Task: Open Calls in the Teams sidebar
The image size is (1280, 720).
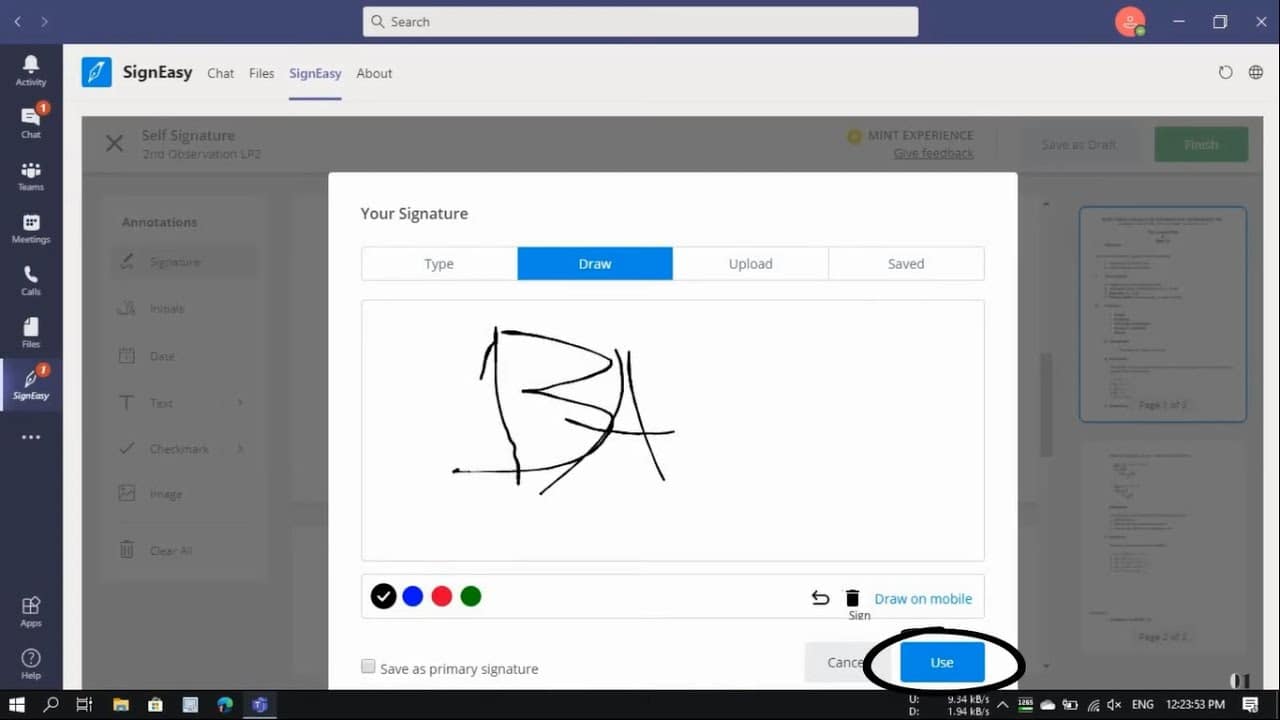Action: coord(31,280)
